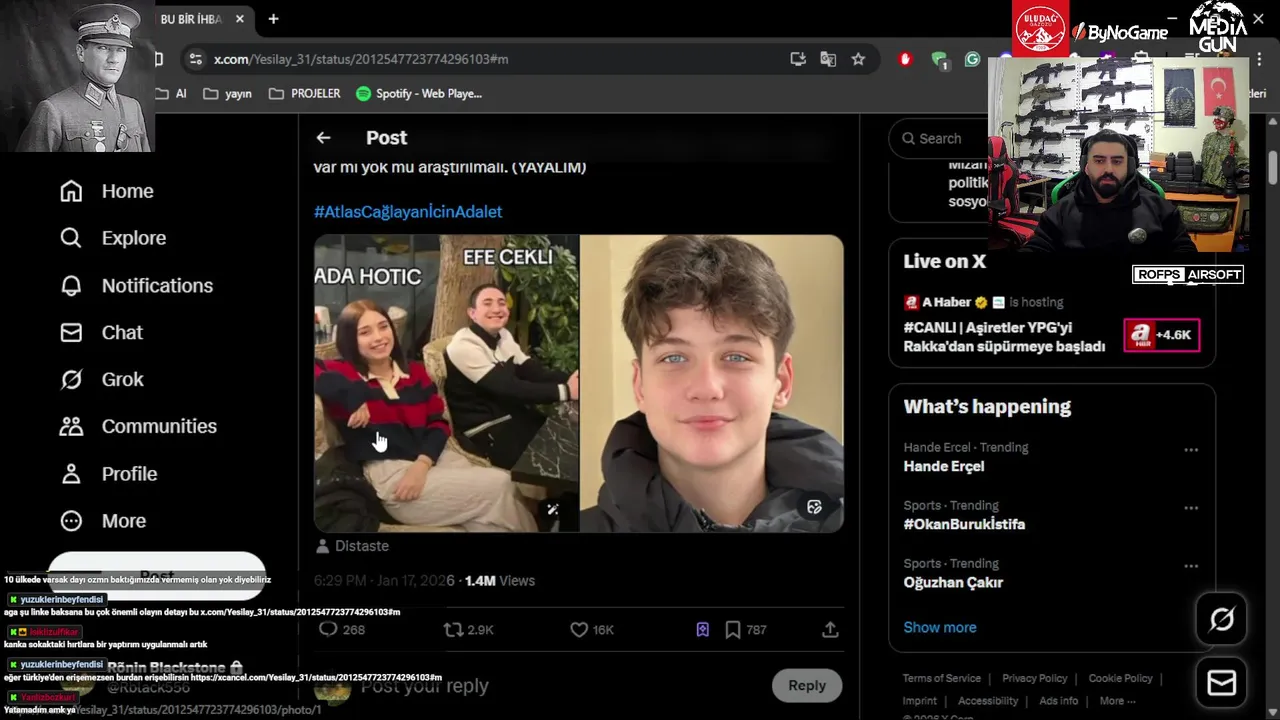Expand the More menu in sidebar
This screenshot has width=1280, height=720.
pyautogui.click(x=103, y=520)
